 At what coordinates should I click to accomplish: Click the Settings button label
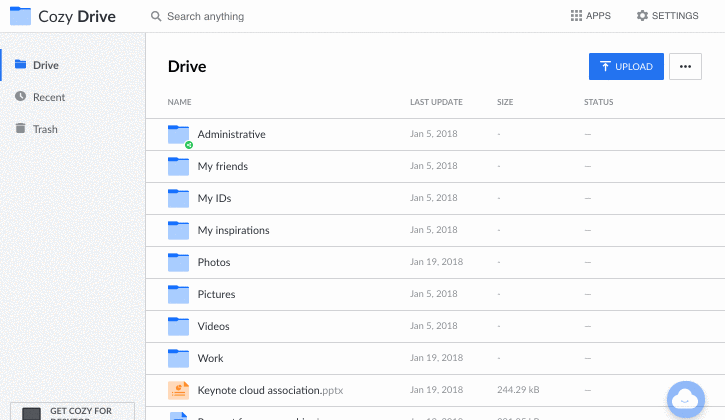tap(675, 16)
